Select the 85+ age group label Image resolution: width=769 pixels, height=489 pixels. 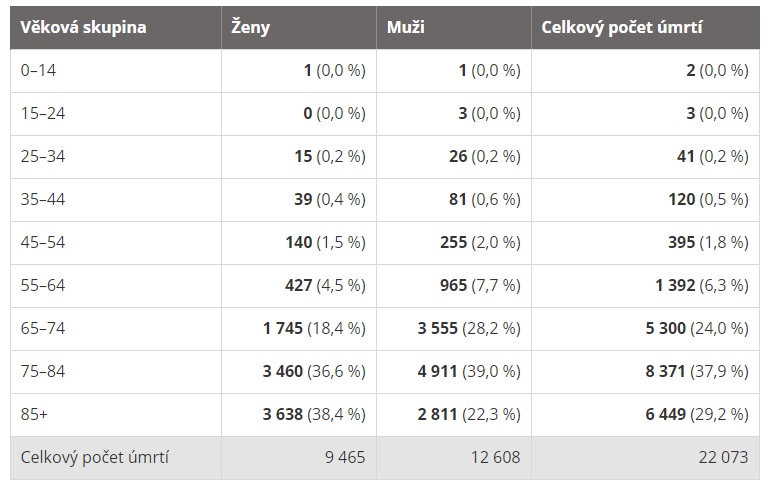coord(34,414)
